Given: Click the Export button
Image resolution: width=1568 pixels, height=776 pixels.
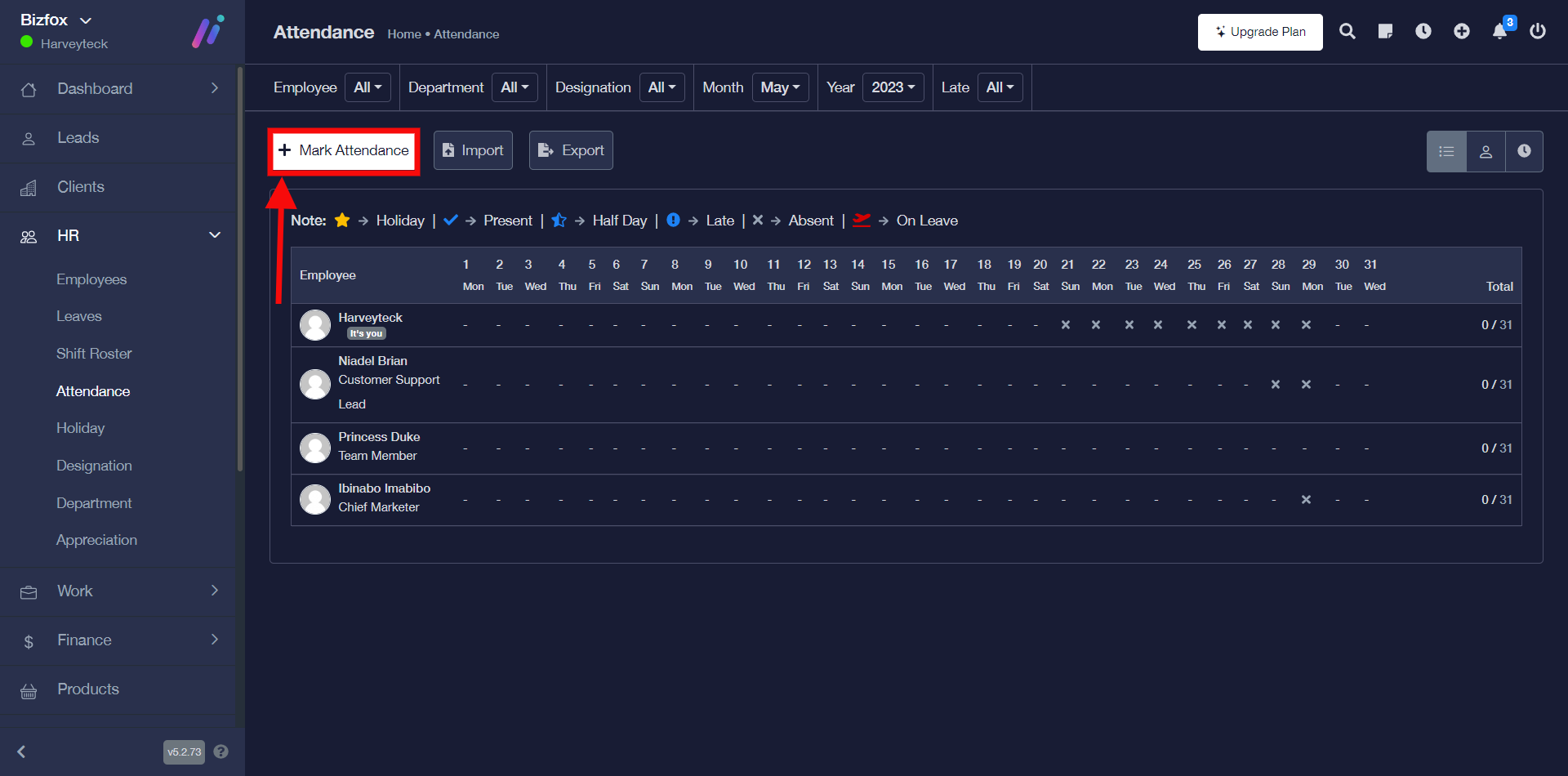Looking at the screenshot, I should click(x=571, y=150).
